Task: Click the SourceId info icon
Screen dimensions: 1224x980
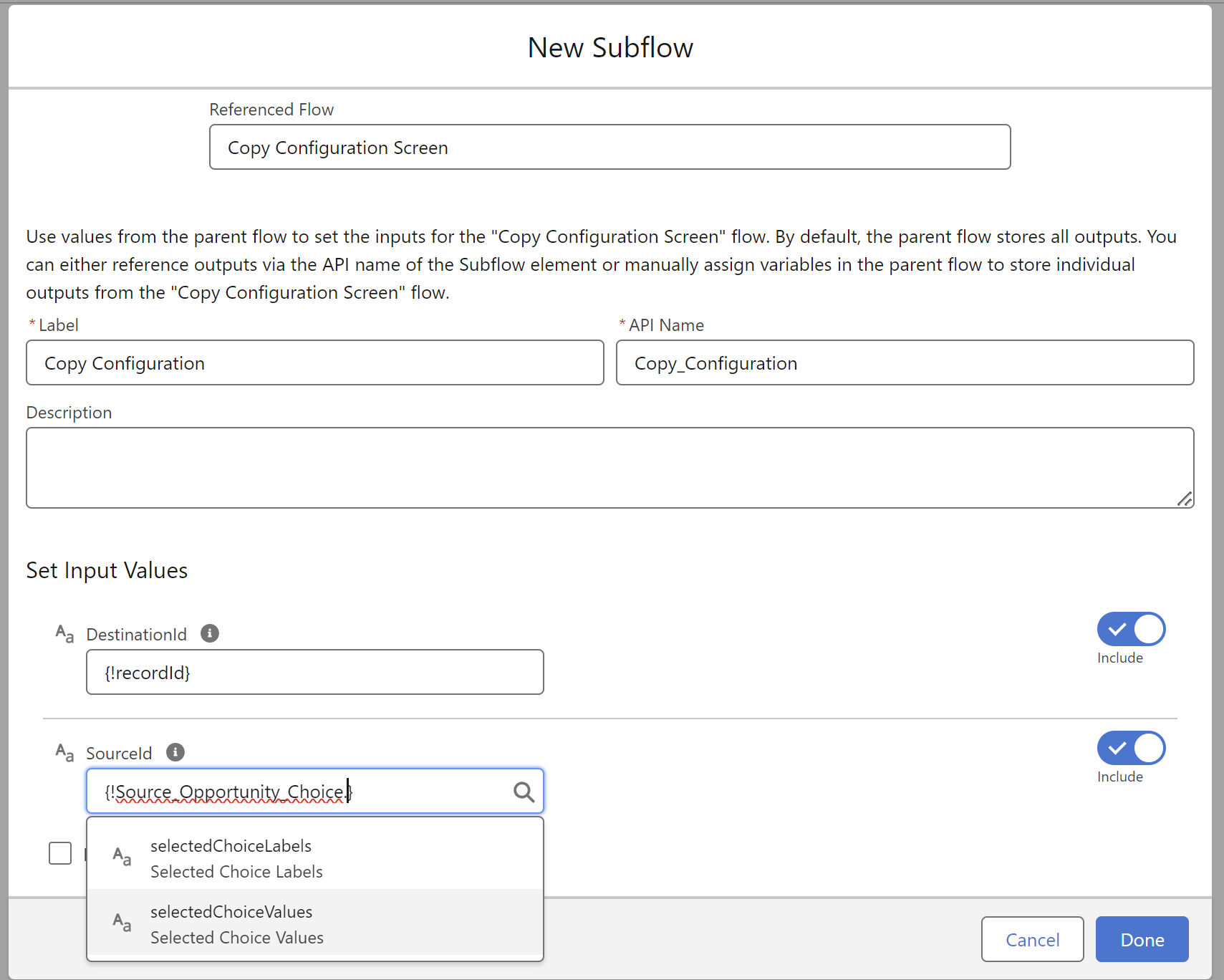Action: [x=175, y=752]
